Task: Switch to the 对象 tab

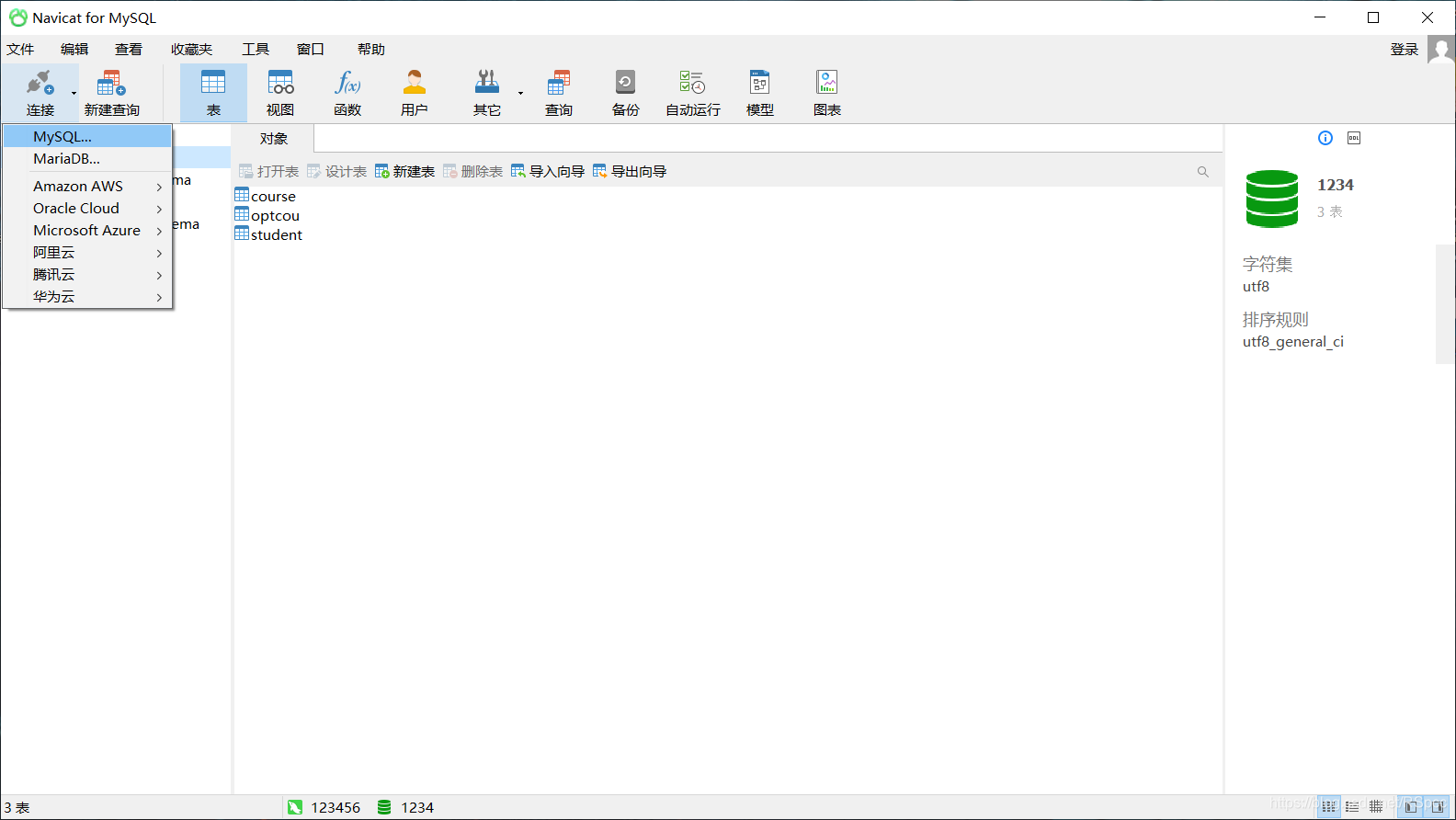Action: (x=273, y=139)
